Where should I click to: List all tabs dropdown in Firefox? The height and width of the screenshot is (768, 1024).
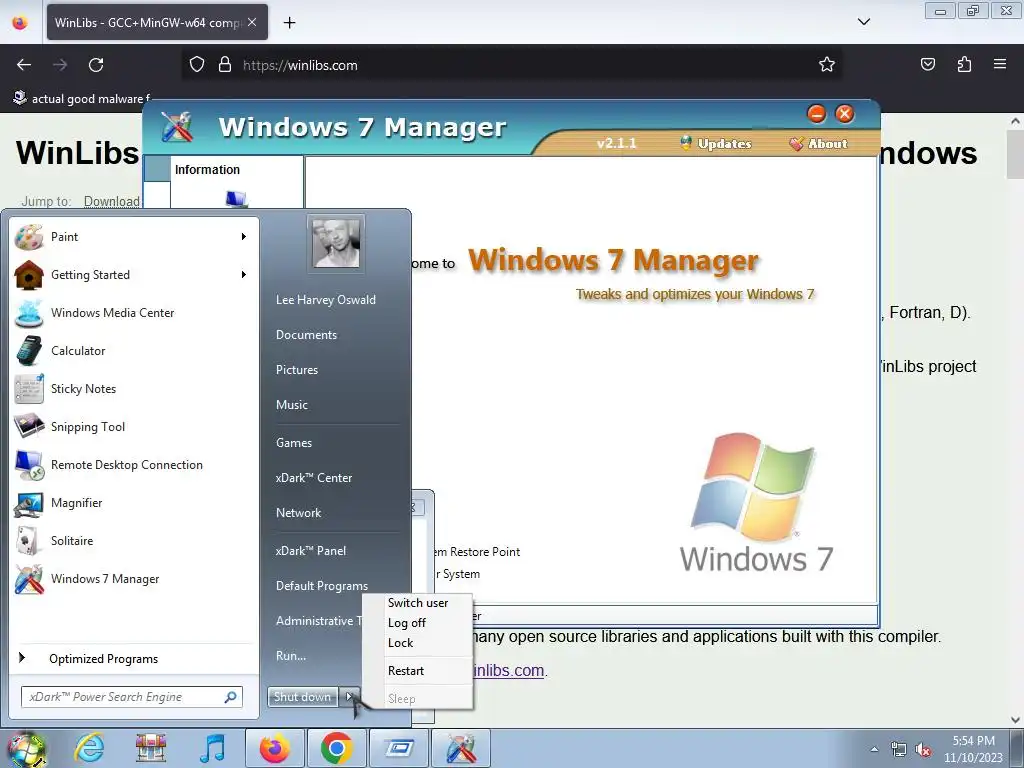863,22
